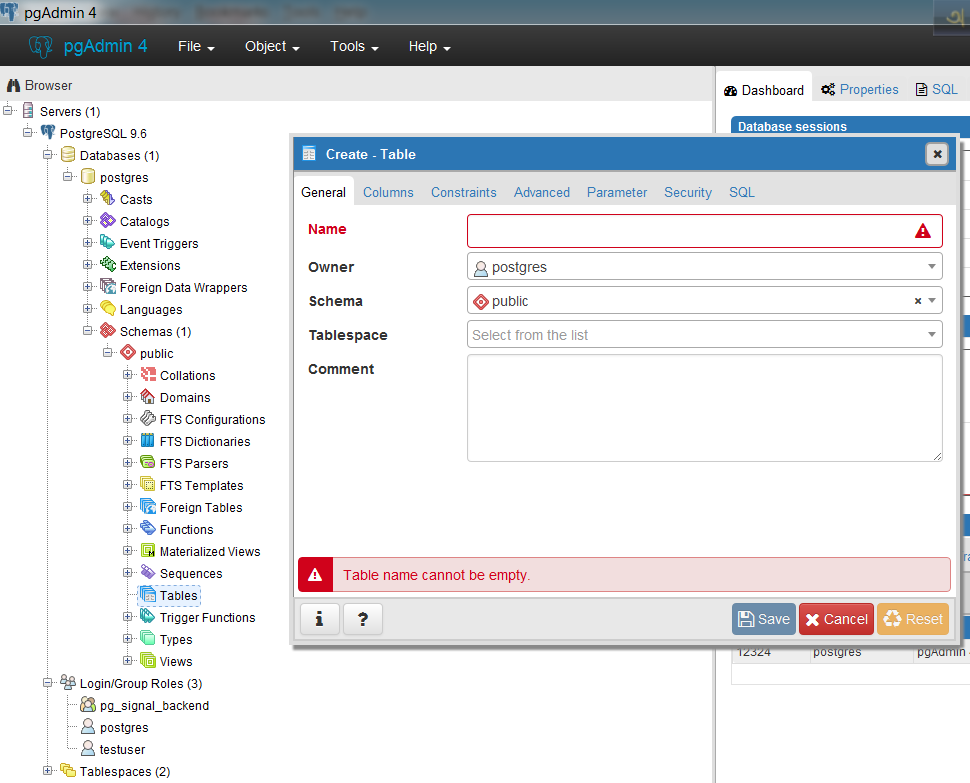
Task: Click the Extensions icon in browser tree
Action: 108,265
